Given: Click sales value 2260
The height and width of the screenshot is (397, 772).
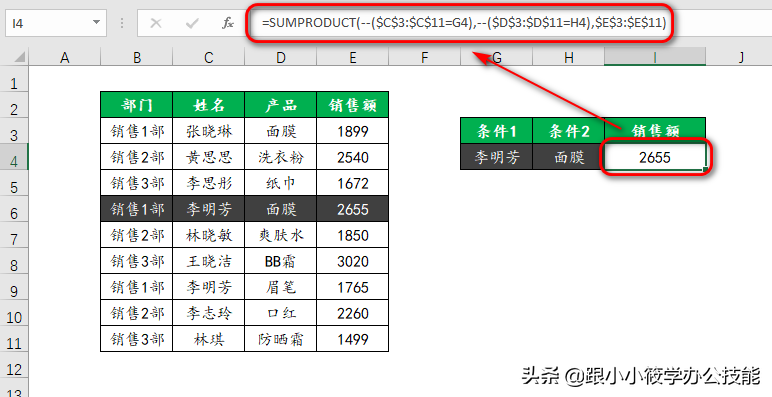Looking at the screenshot, I should 353,313.
